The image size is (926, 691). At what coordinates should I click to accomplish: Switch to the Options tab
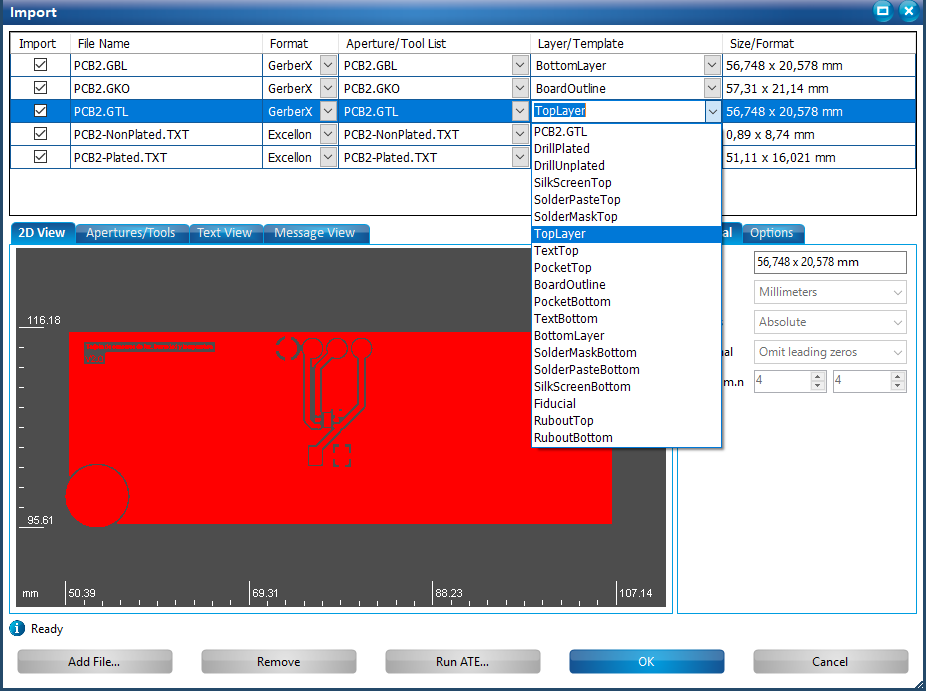coord(771,233)
